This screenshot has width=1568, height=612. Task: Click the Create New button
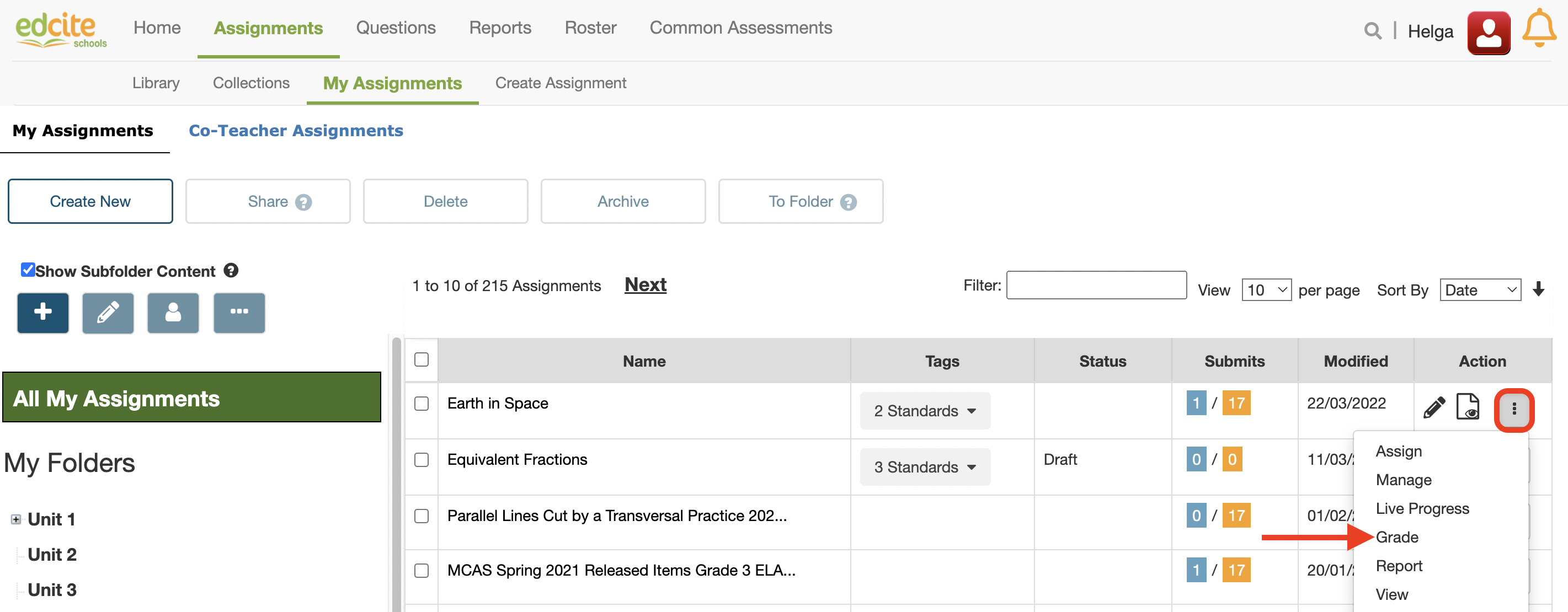tap(90, 201)
